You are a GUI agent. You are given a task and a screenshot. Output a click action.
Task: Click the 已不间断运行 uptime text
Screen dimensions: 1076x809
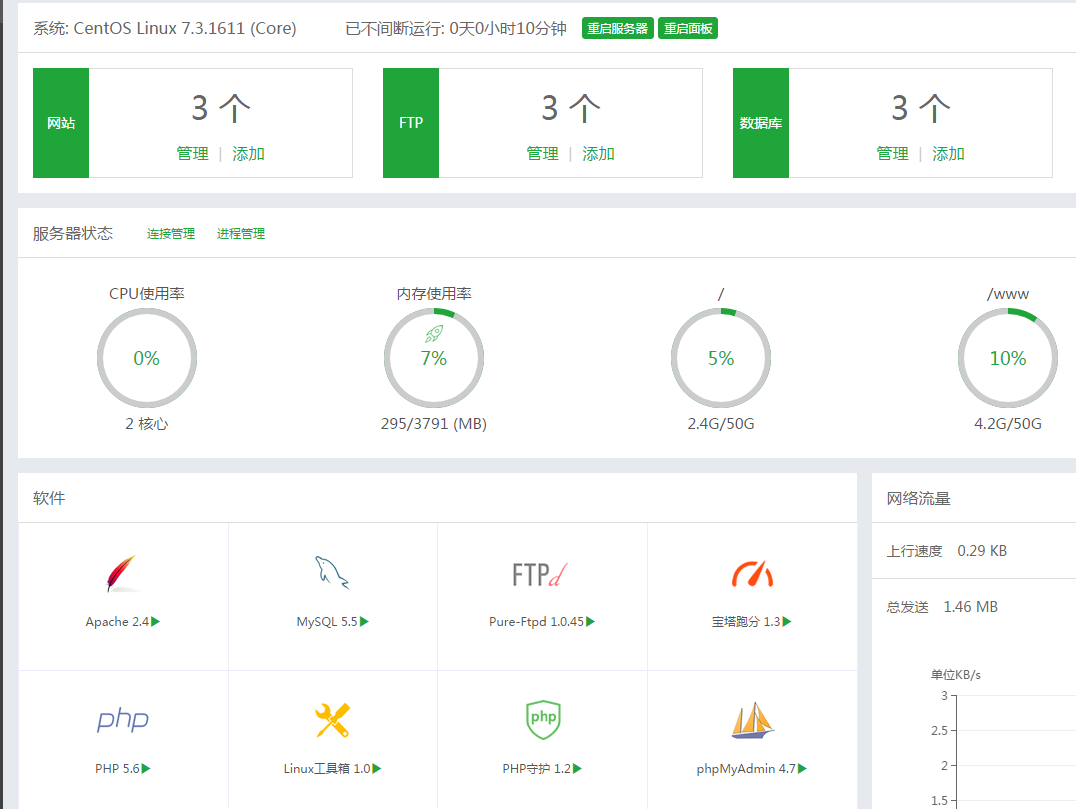click(456, 28)
